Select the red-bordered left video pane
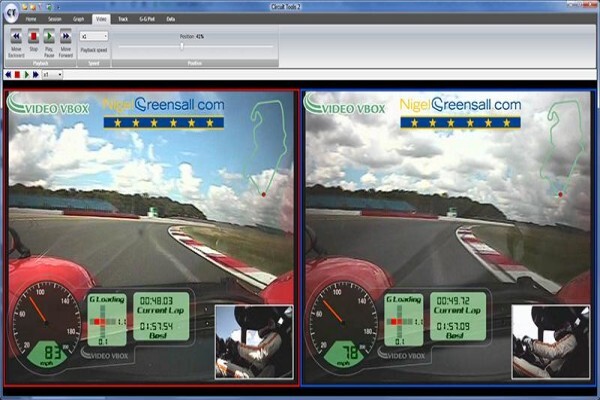Image resolution: width=600 pixels, height=400 pixels. [151, 237]
